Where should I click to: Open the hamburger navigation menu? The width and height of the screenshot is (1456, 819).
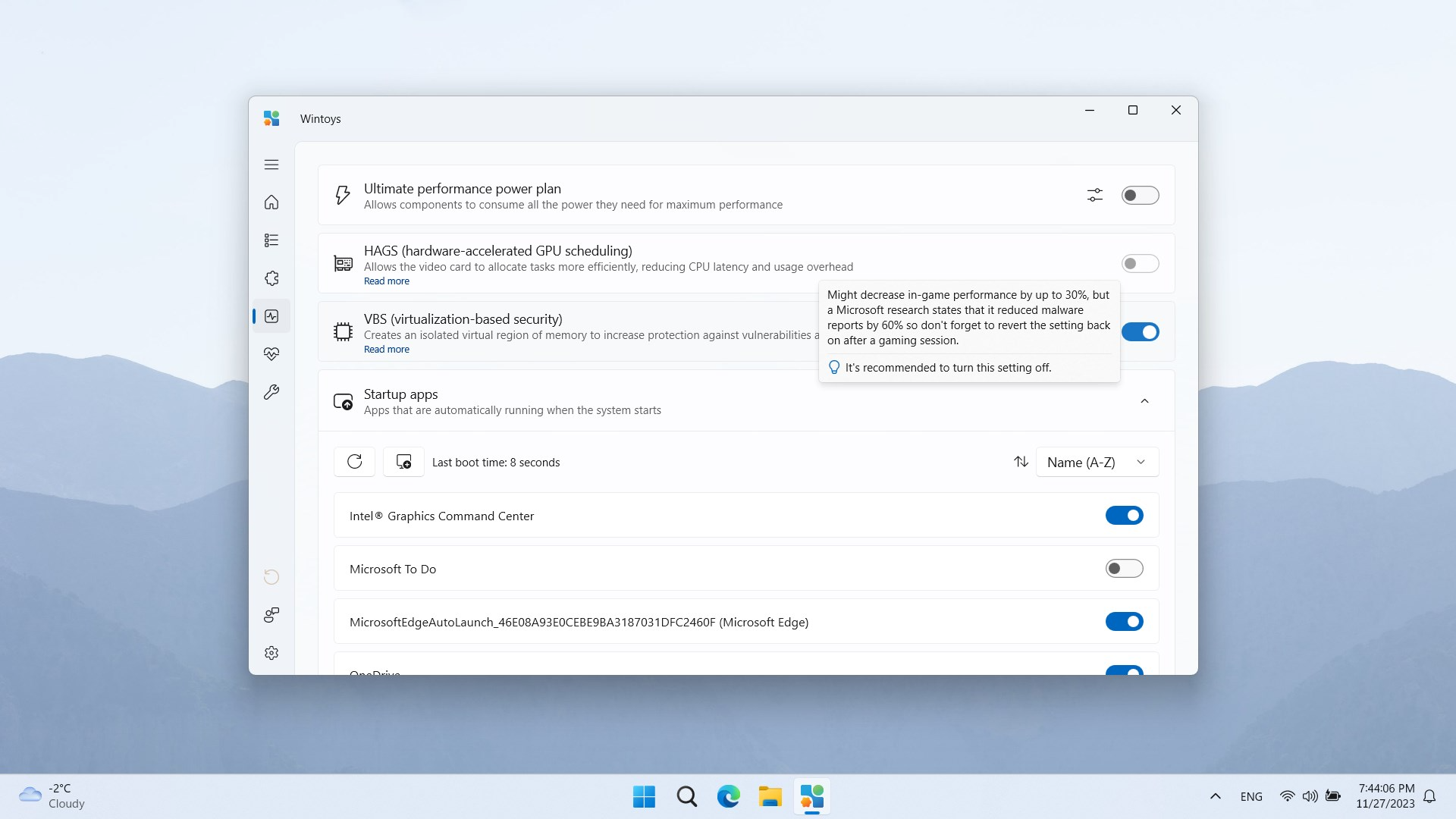tap(271, 165)
